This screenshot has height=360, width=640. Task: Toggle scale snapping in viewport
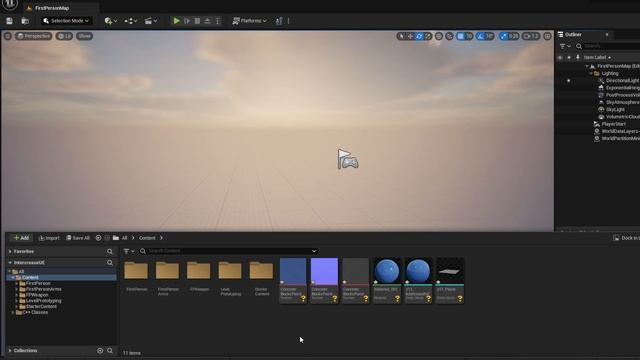point(503,36)
